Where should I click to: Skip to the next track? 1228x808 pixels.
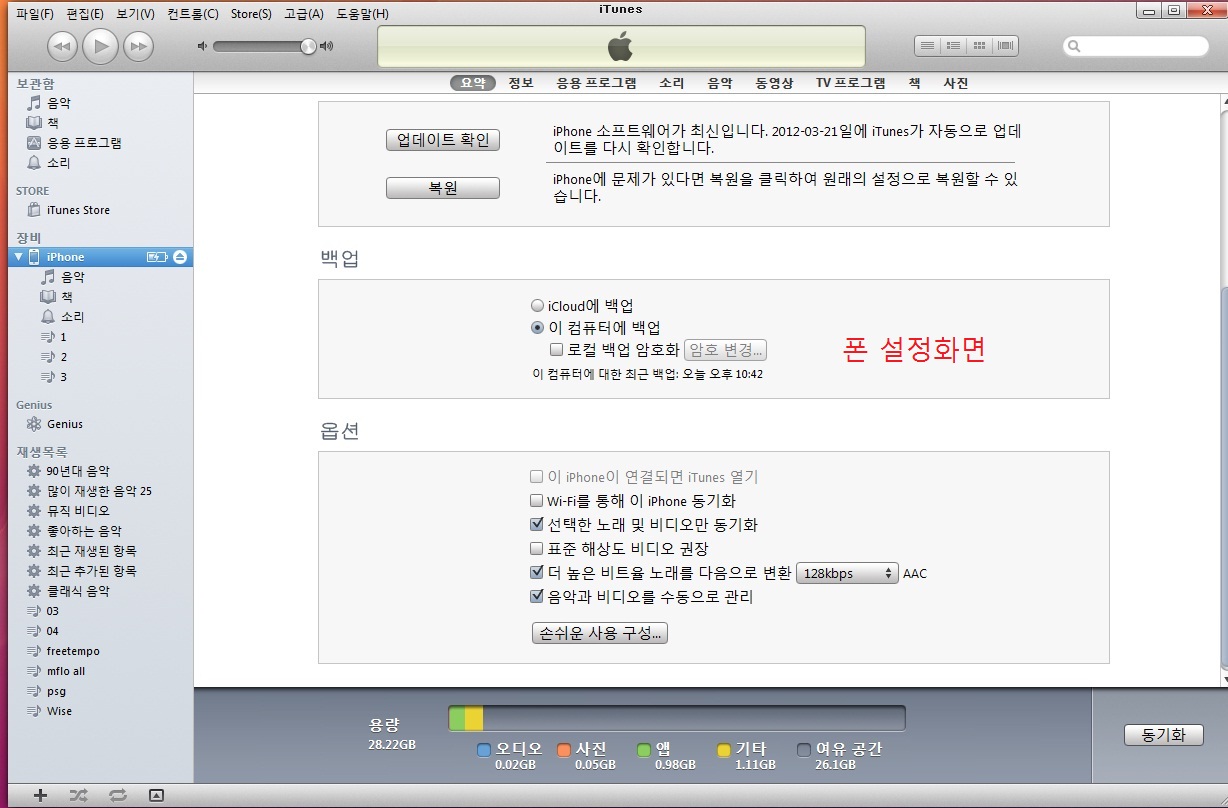[138, 46]
